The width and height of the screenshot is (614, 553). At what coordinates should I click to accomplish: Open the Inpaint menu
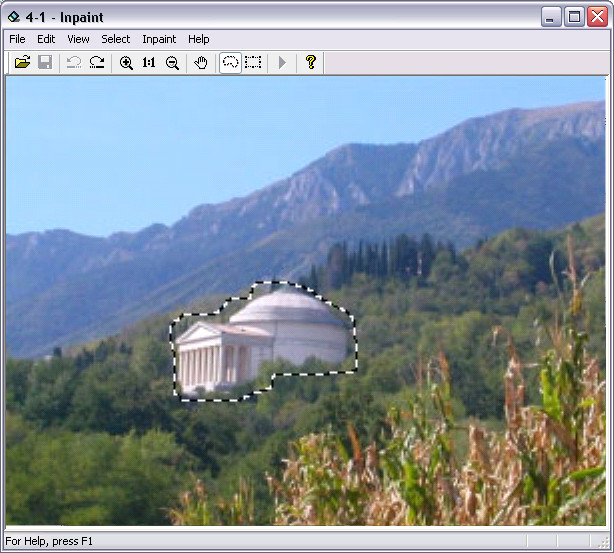(159, 39)
